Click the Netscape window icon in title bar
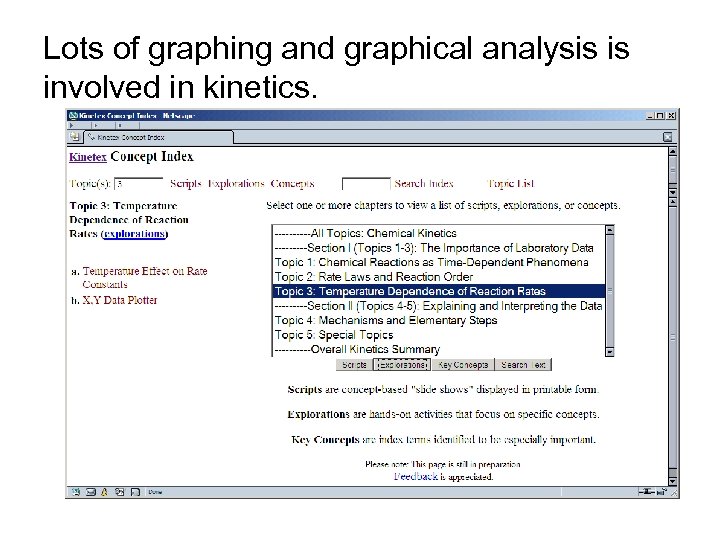Screen dimensions: 720x540 73,116
